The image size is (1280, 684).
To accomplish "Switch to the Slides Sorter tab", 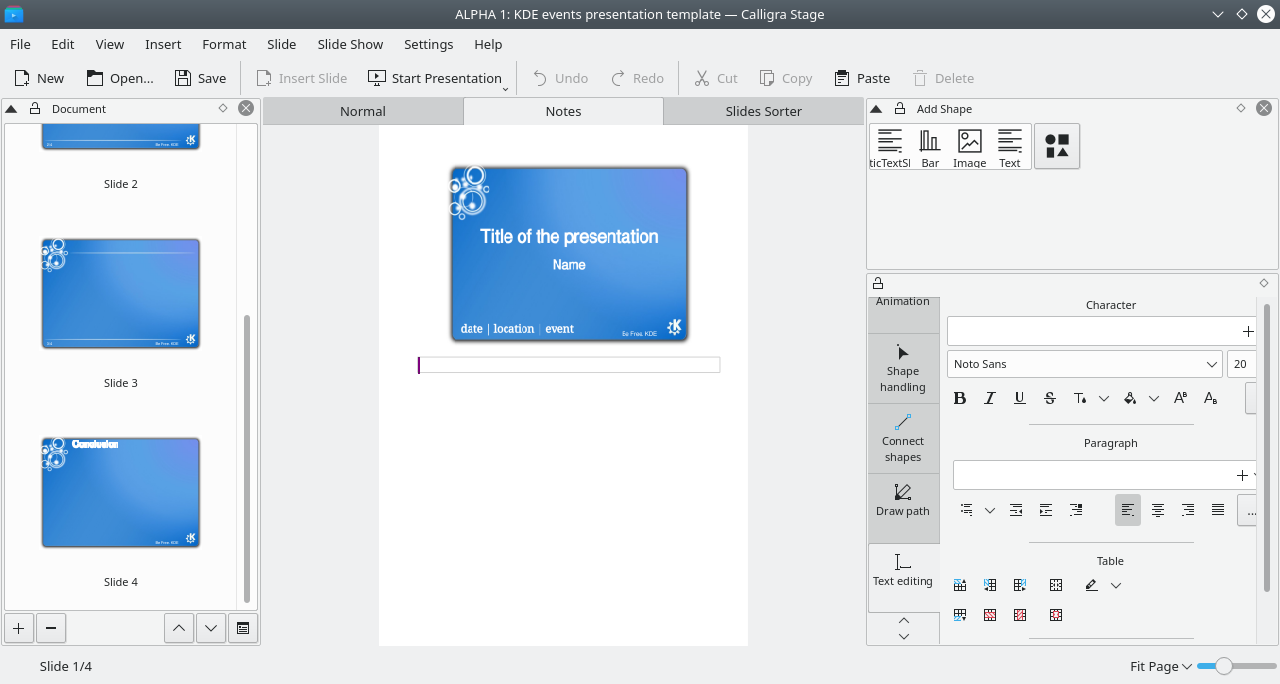I will [764, 111].
